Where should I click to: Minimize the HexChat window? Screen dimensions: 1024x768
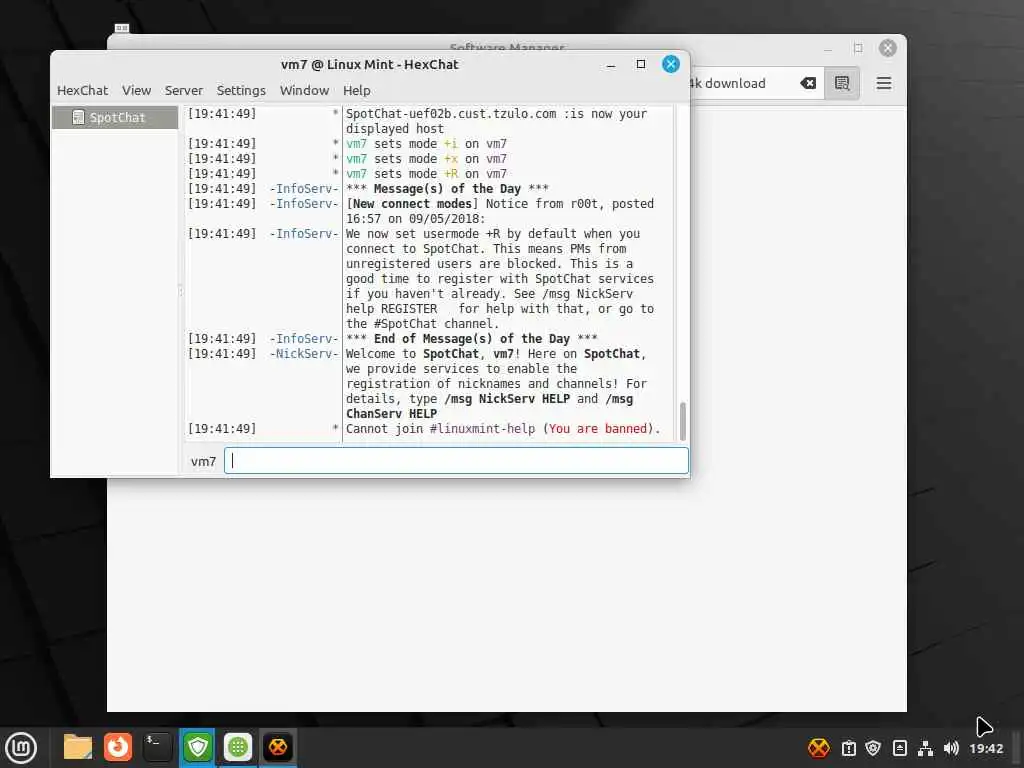click(x=611, y=65)
